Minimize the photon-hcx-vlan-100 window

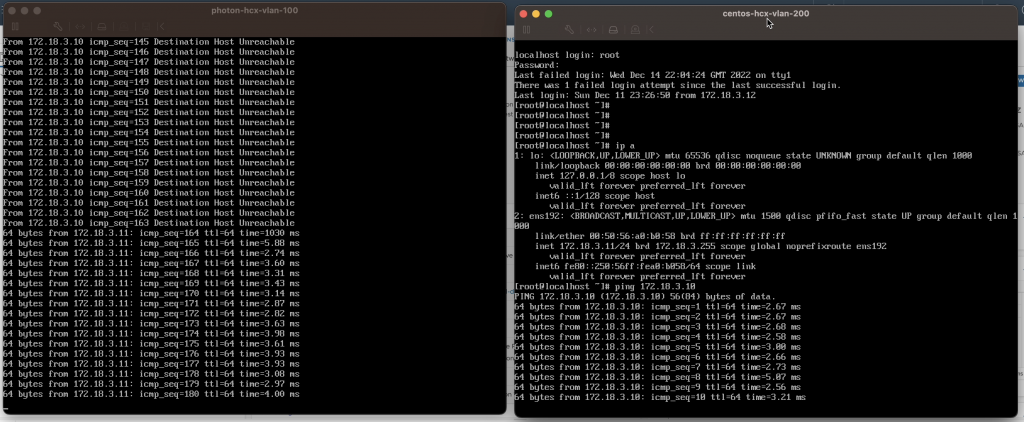[24, 10]
